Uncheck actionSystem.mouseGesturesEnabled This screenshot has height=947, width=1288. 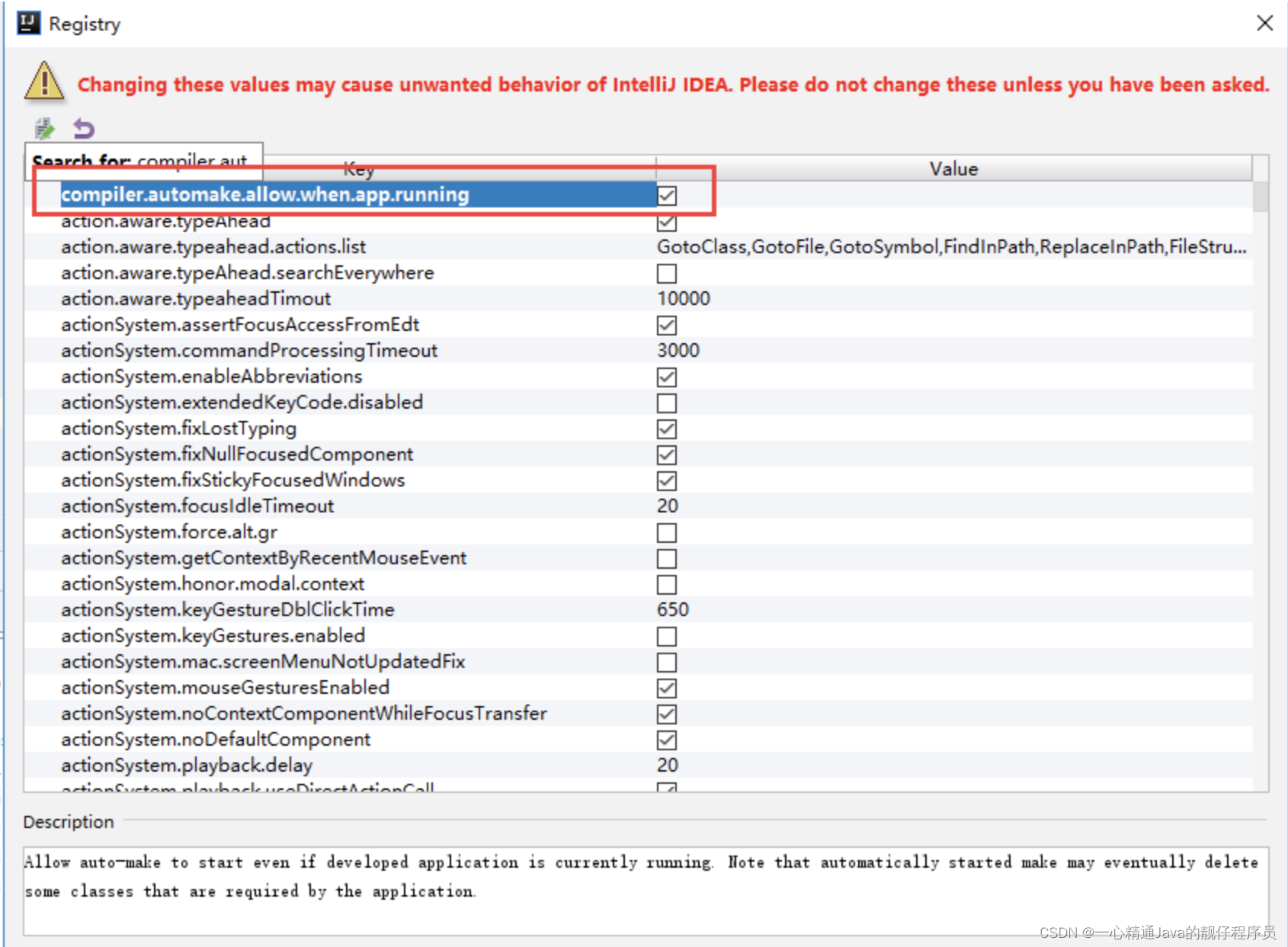(667, 688)
